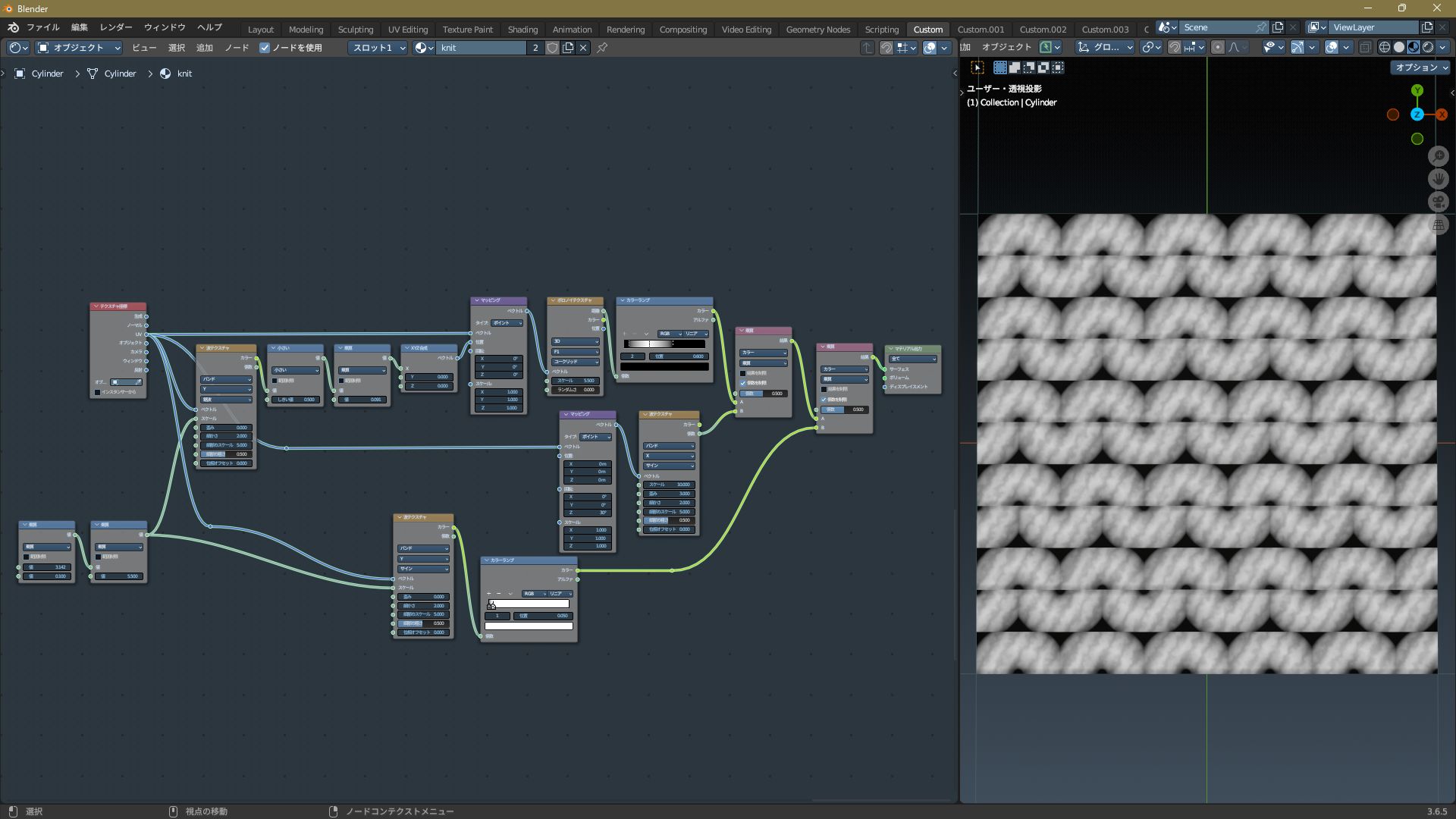Unlink knit material with X button

coord(583,48)
